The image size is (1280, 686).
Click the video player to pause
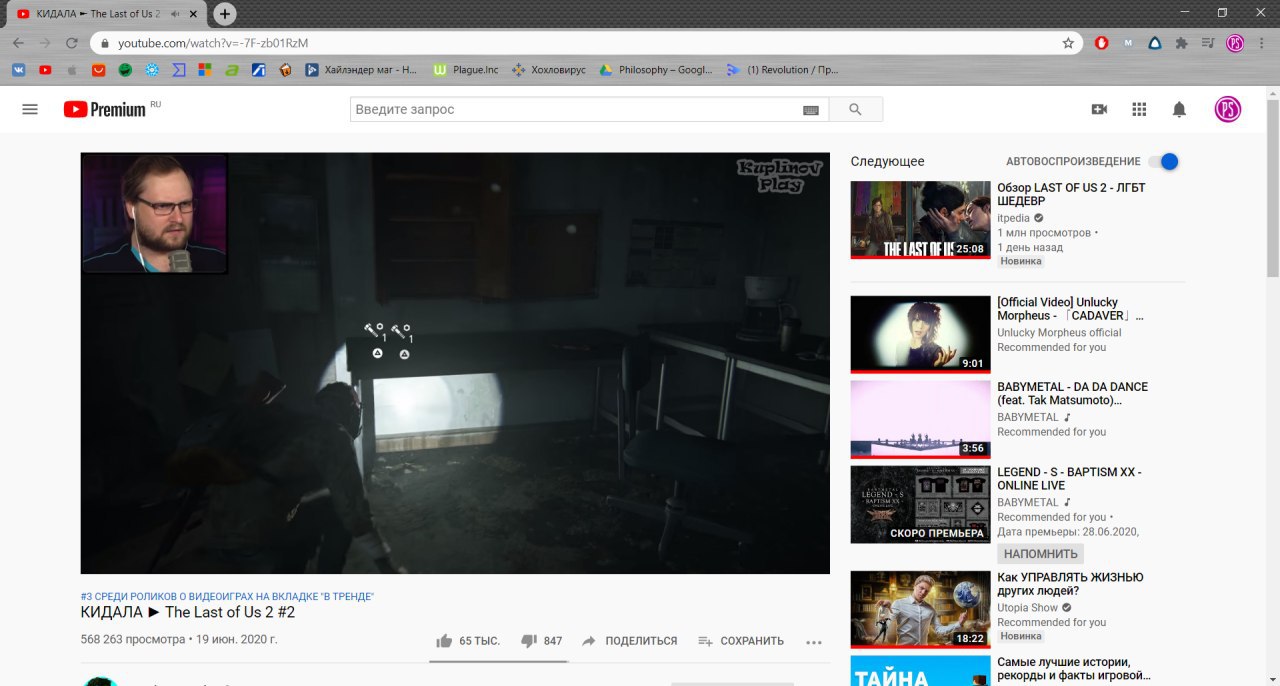(455, 363)
